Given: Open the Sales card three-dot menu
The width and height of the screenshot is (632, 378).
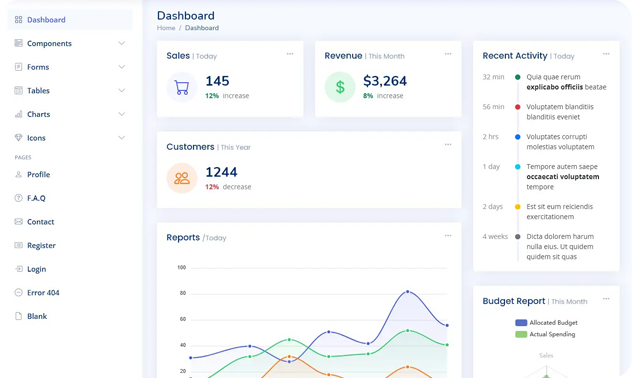Looking at the screenshot, I should 290,54.
